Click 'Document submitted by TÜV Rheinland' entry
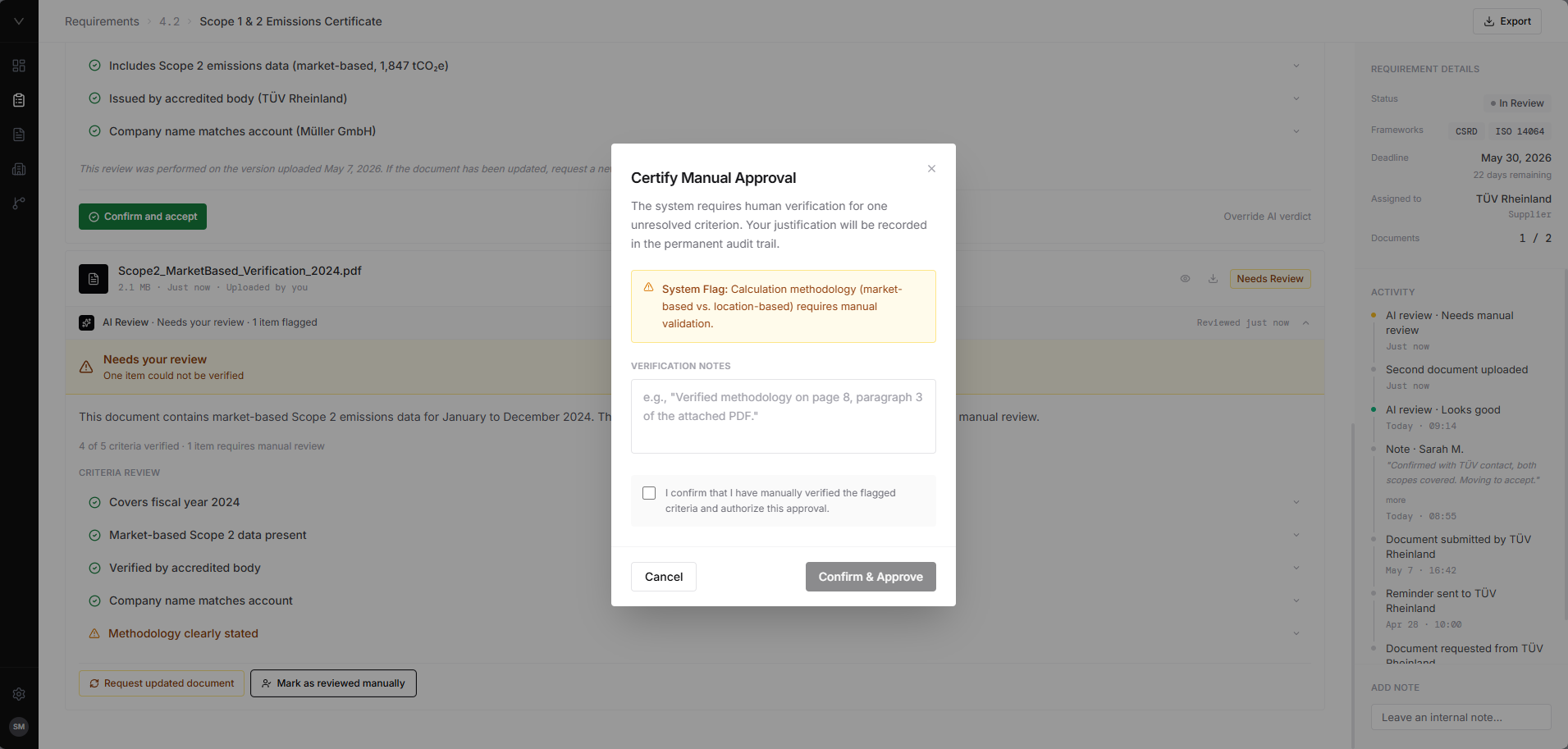The height and width of the screenshot is (749, 1568). pyautogui.click(x=1458, y=546)
